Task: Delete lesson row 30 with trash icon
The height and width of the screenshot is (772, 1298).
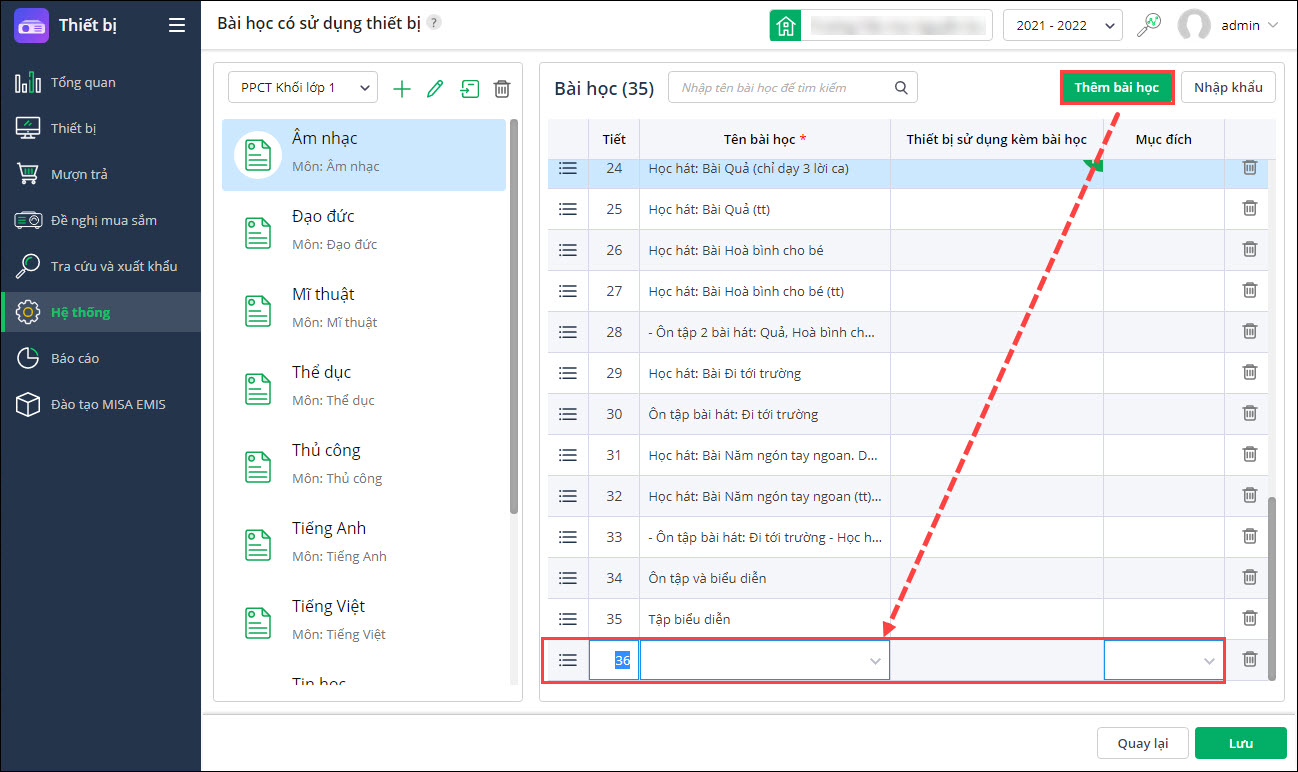Action: [1249, 413]
